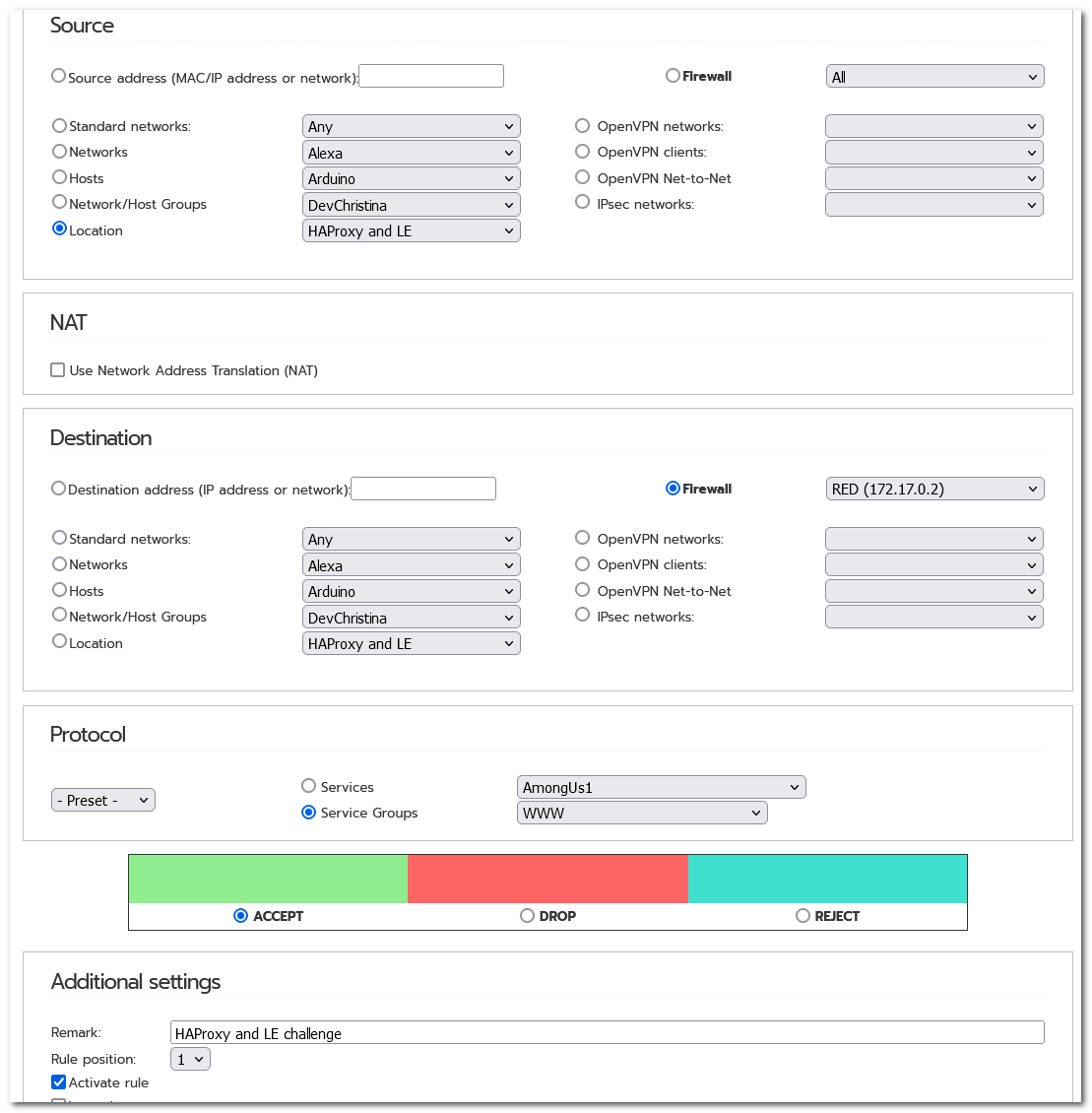Open Service Groups 'WWW' dropdown

coord(642,813)
